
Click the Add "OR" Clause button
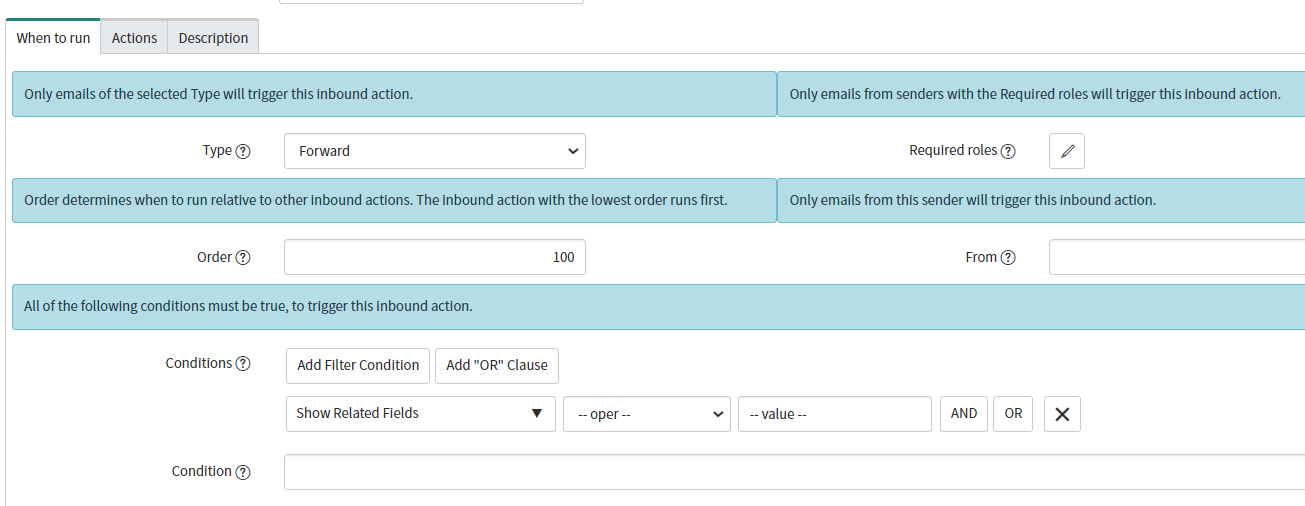pyautogui.click(x=497, y=365)
